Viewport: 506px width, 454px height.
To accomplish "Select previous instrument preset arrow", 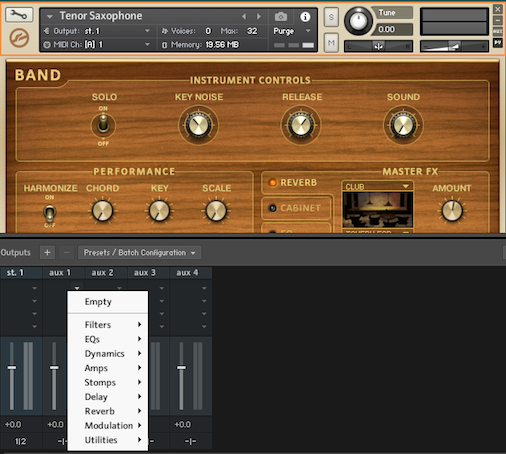I will (x=244, y=16).
